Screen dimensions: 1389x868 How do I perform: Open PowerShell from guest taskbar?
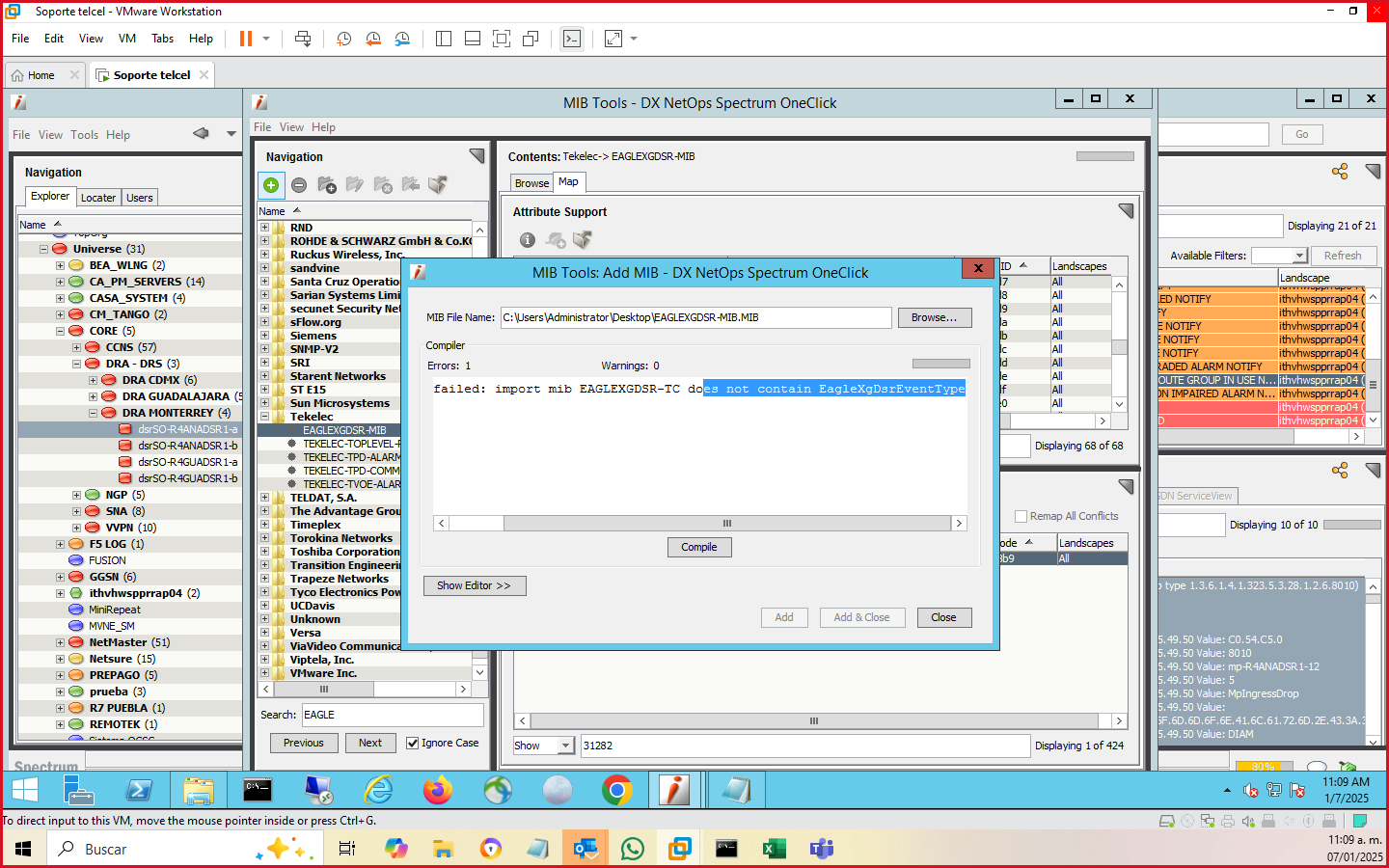(139, 790)
